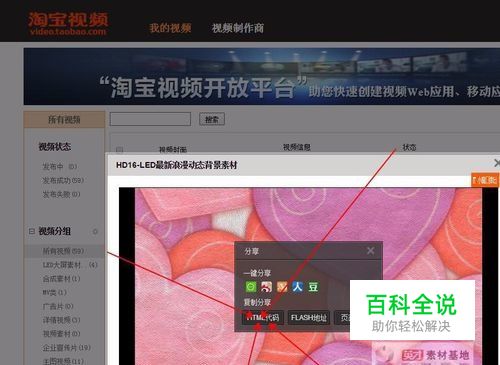Open the 视频制作商 tab
The width and height of the screenshot is (500, 365).
238,28
